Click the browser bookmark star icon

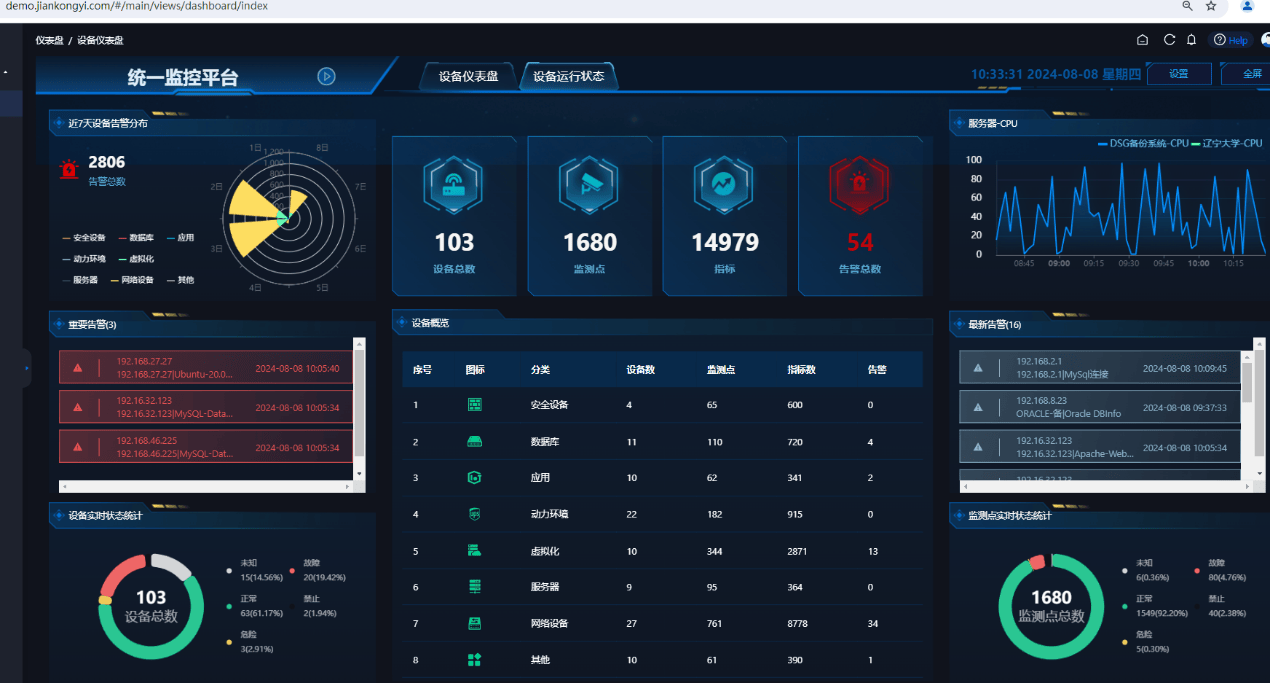tap(1211, 6)
